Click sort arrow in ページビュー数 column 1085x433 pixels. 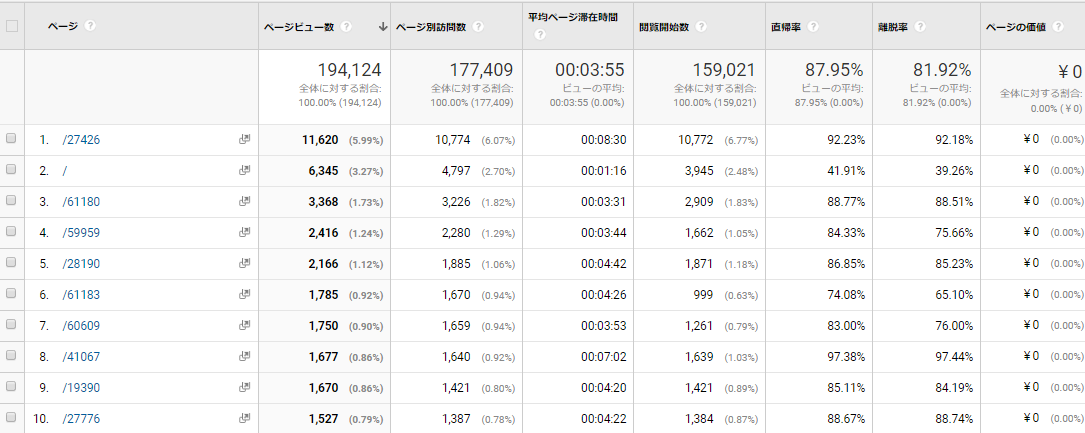[383, 26]
